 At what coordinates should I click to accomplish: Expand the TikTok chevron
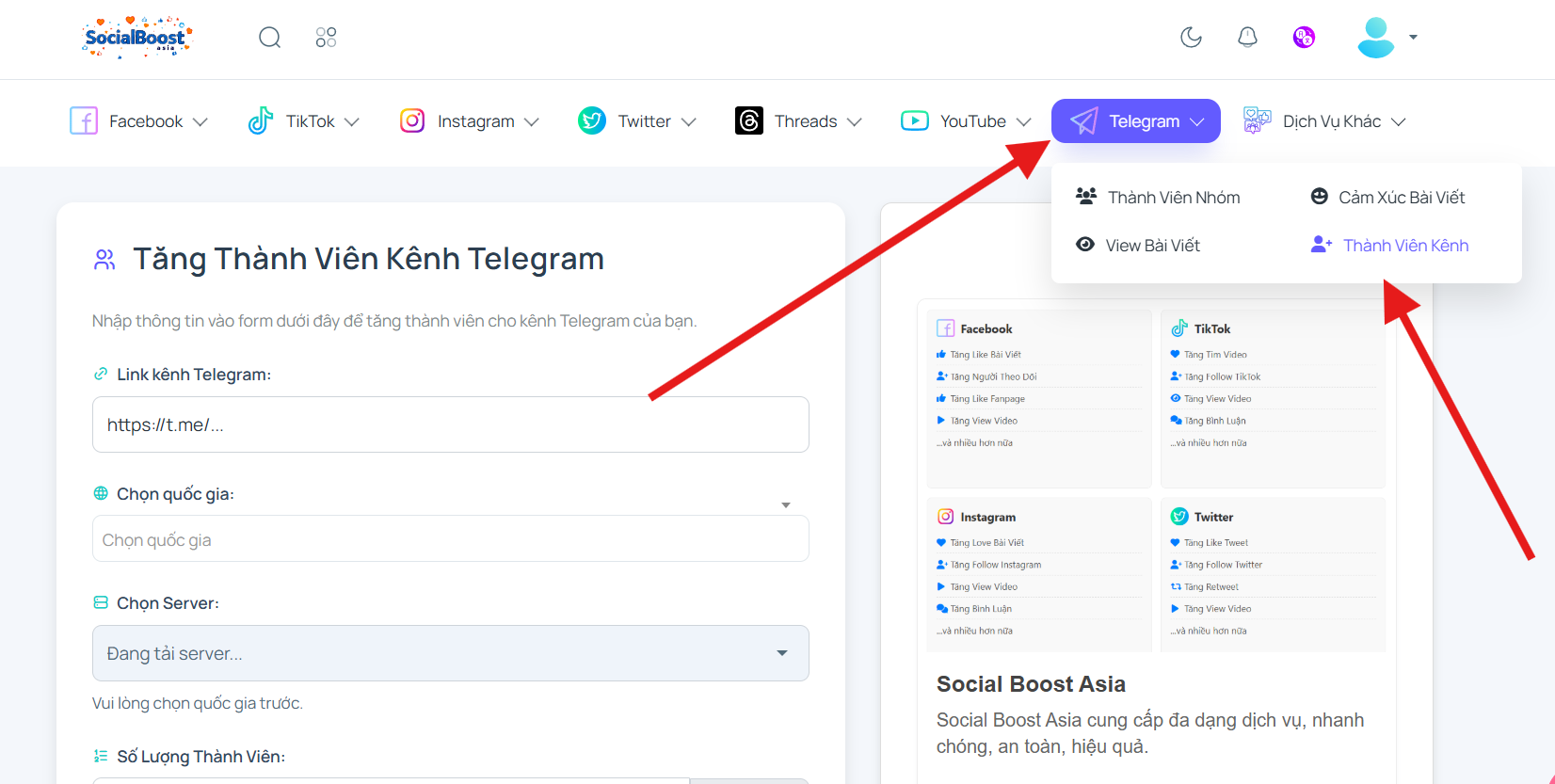(352, 122)
